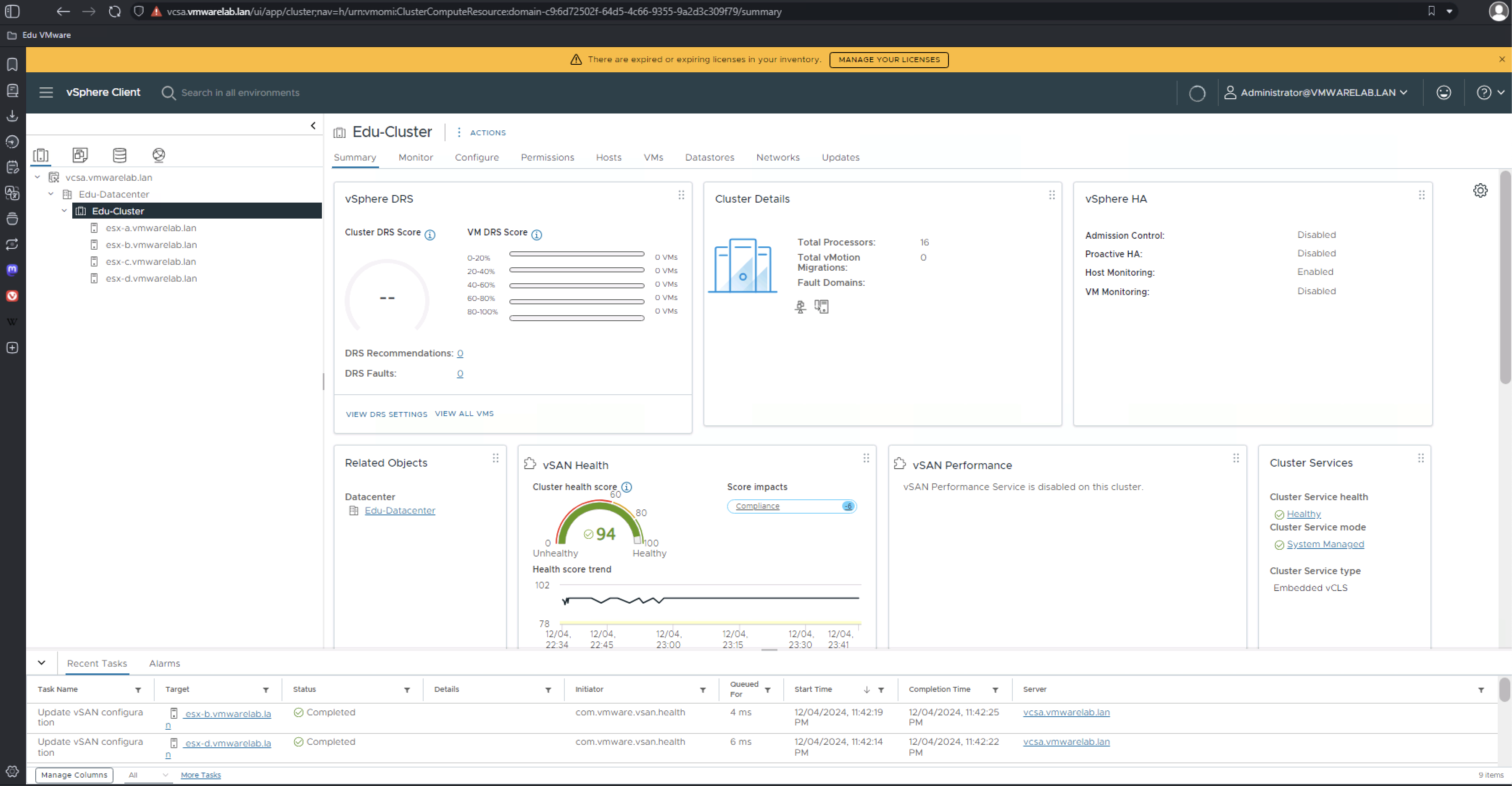Filter the Task Name column
Viewport: 1512px width, 786px height.
click(x=138, y=690)
